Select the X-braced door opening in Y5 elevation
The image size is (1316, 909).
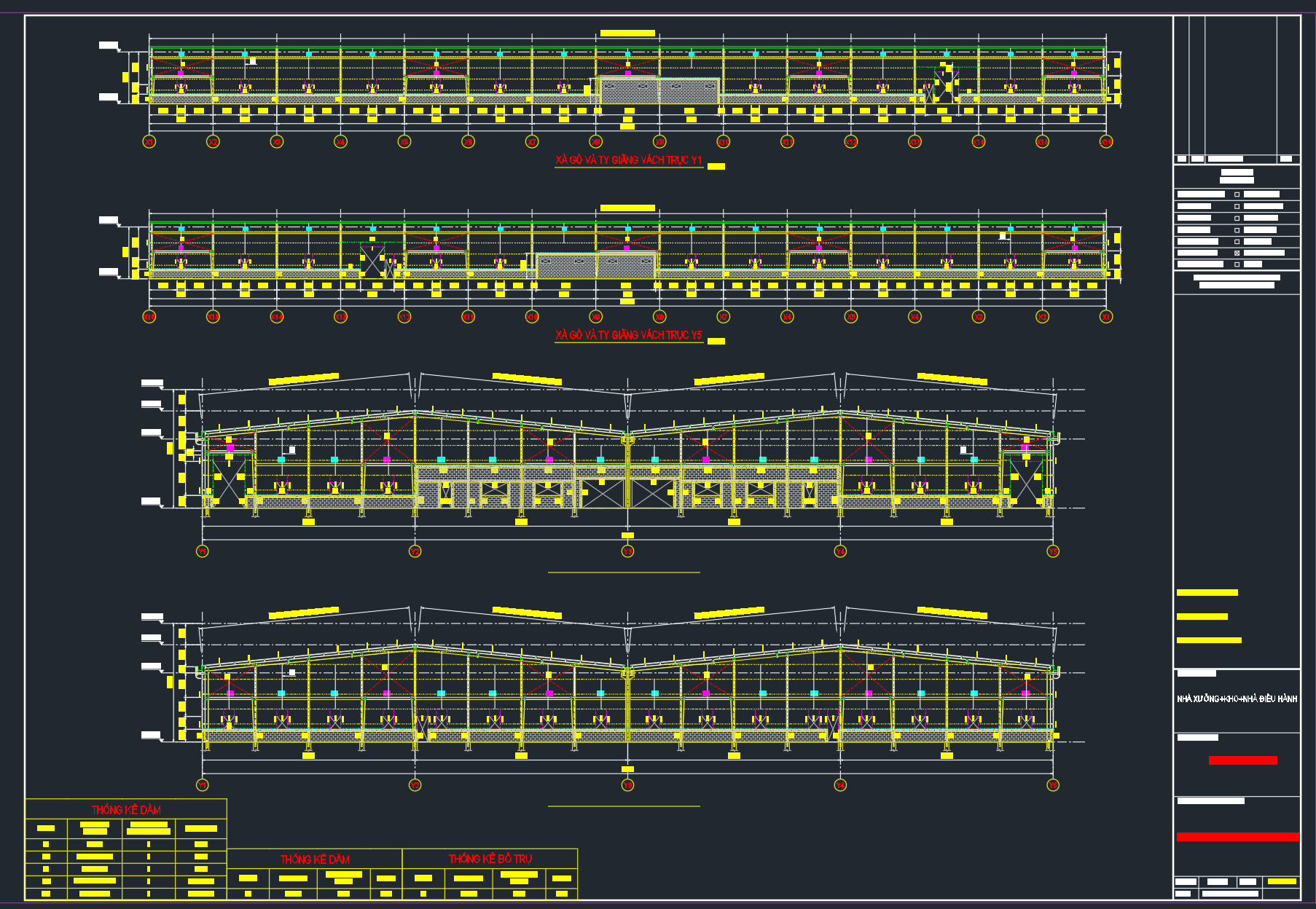(x=372, y=261)
